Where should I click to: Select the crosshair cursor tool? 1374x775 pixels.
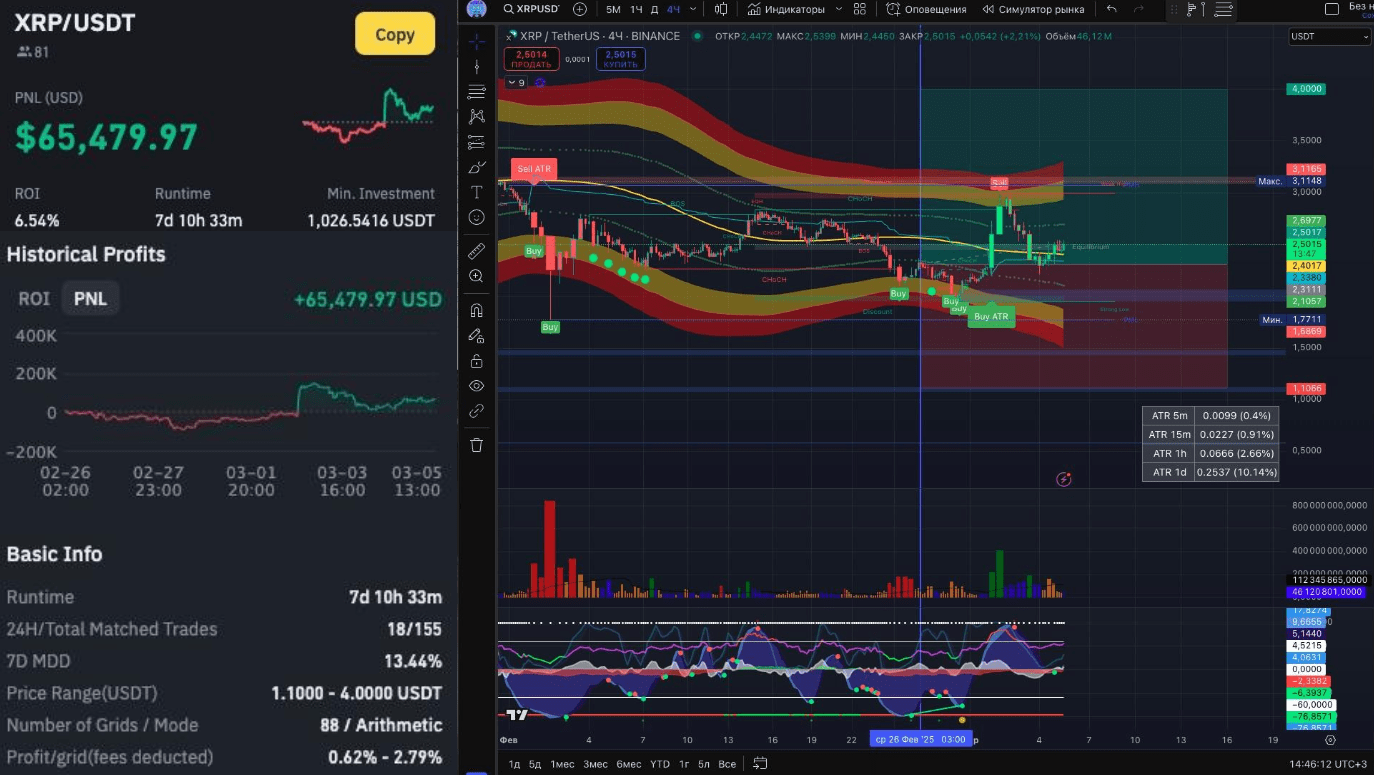click(477, 41)
